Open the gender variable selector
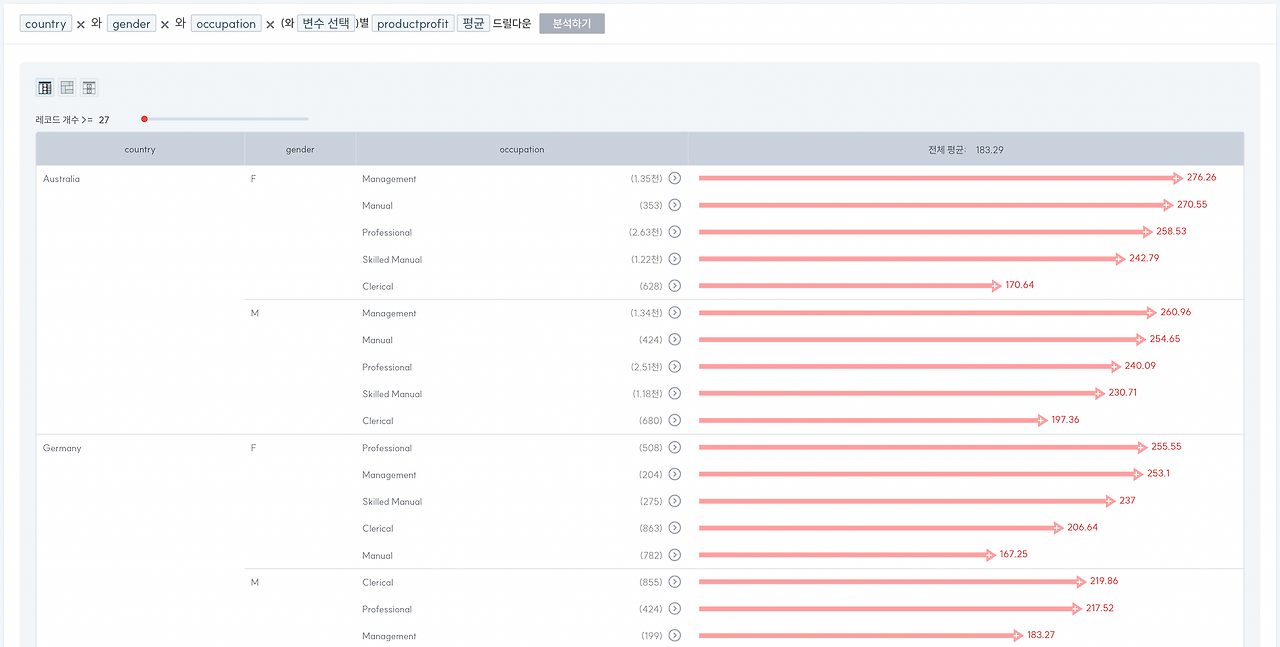The image size is (1280, 647). 131,23
